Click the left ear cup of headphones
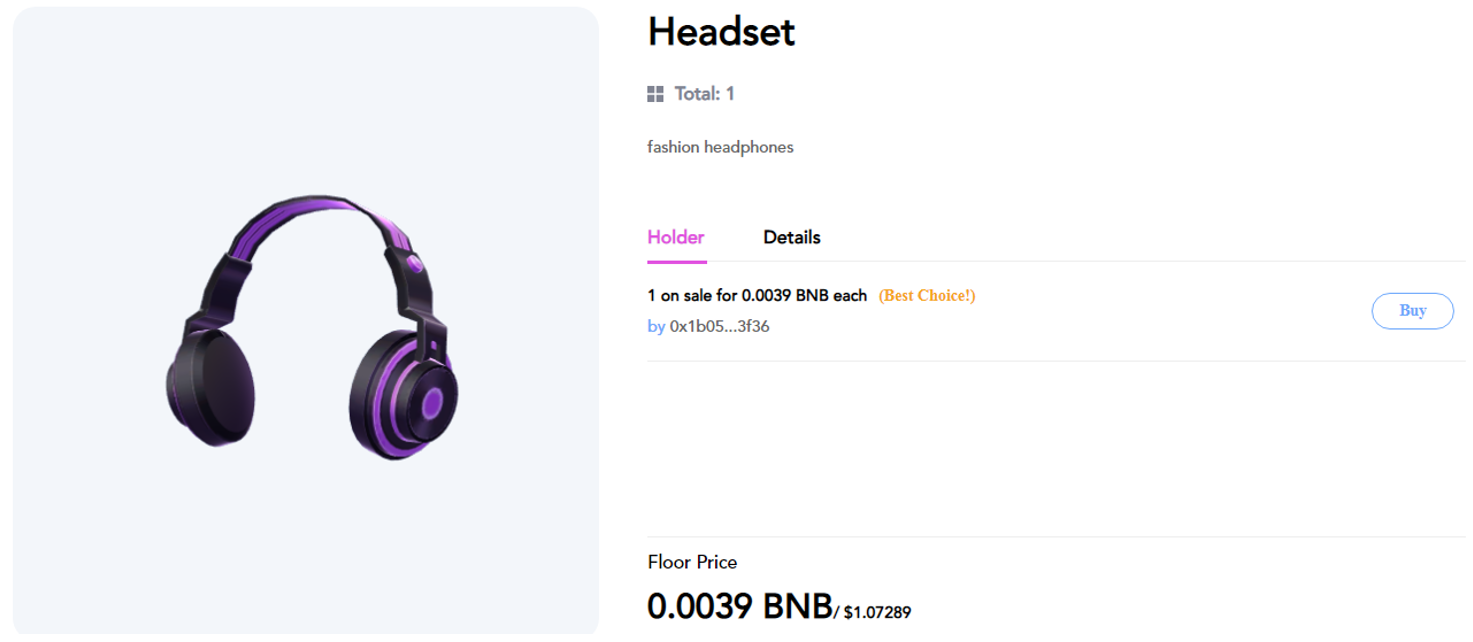The image size is (1473, 642). (x=210, y=384)
